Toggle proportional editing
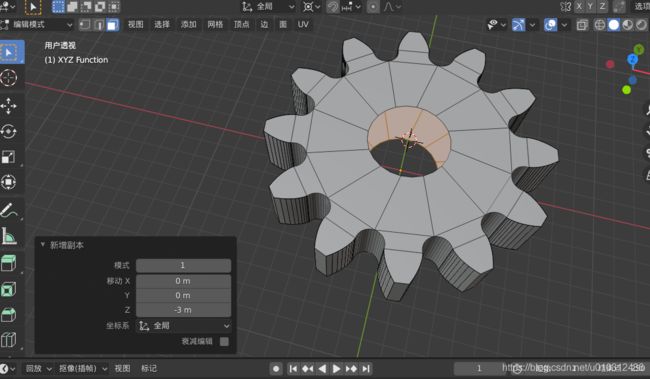Viewport: 650px width, 379px height. [373, 7]
